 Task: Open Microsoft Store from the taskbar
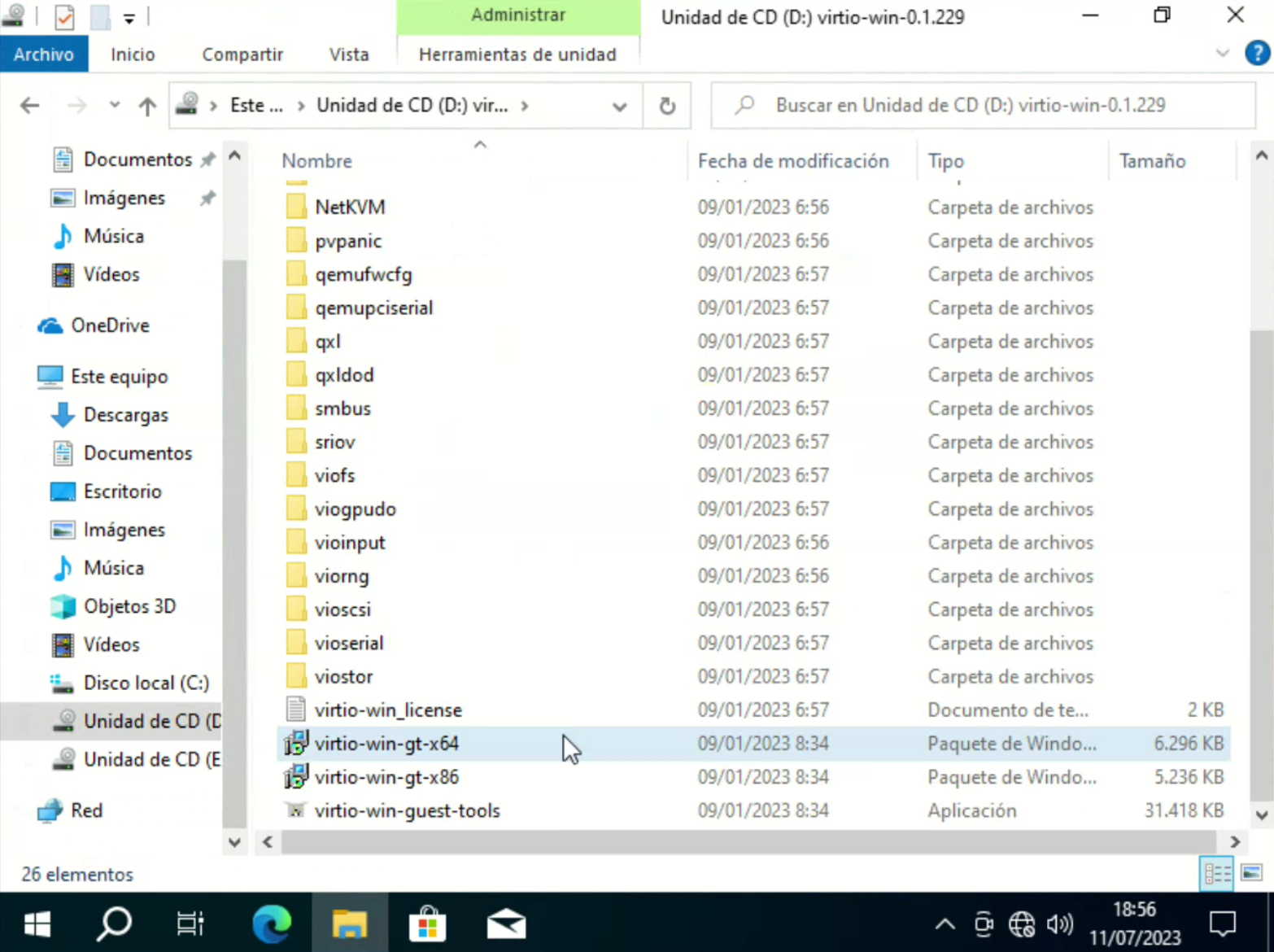[428, 924]
